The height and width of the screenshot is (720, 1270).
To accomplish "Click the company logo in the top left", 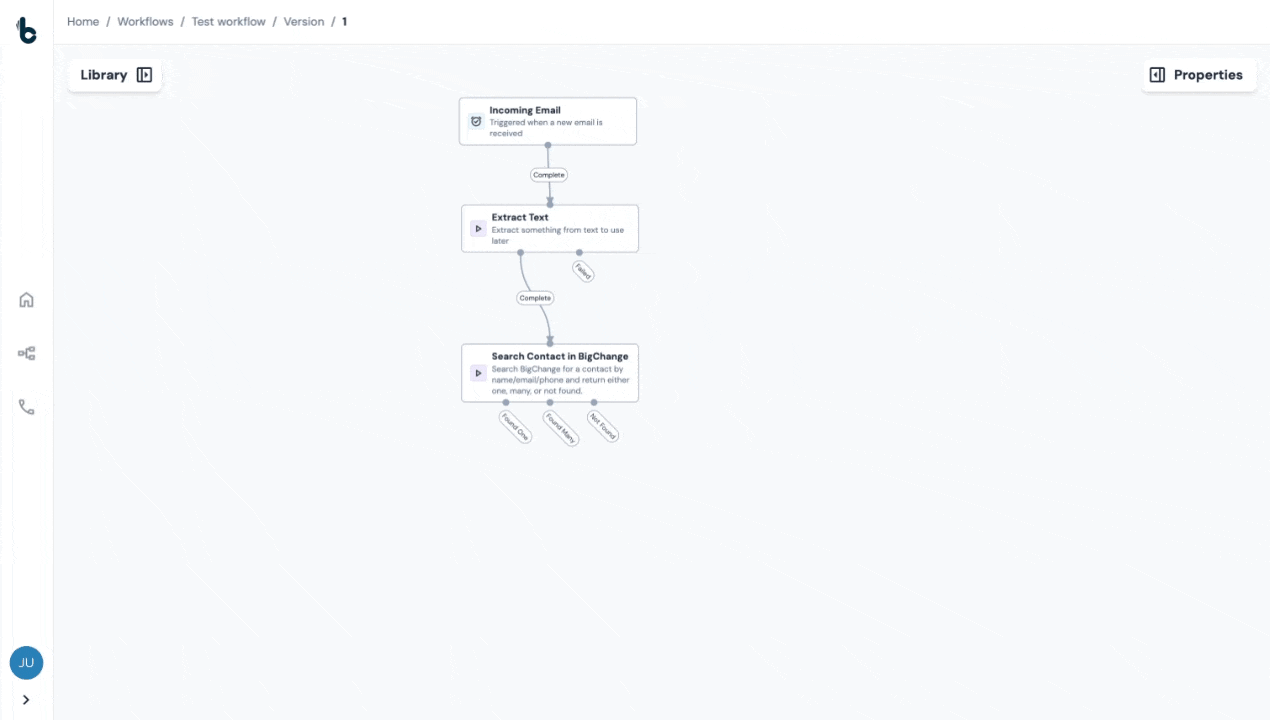I will point(26,30).
